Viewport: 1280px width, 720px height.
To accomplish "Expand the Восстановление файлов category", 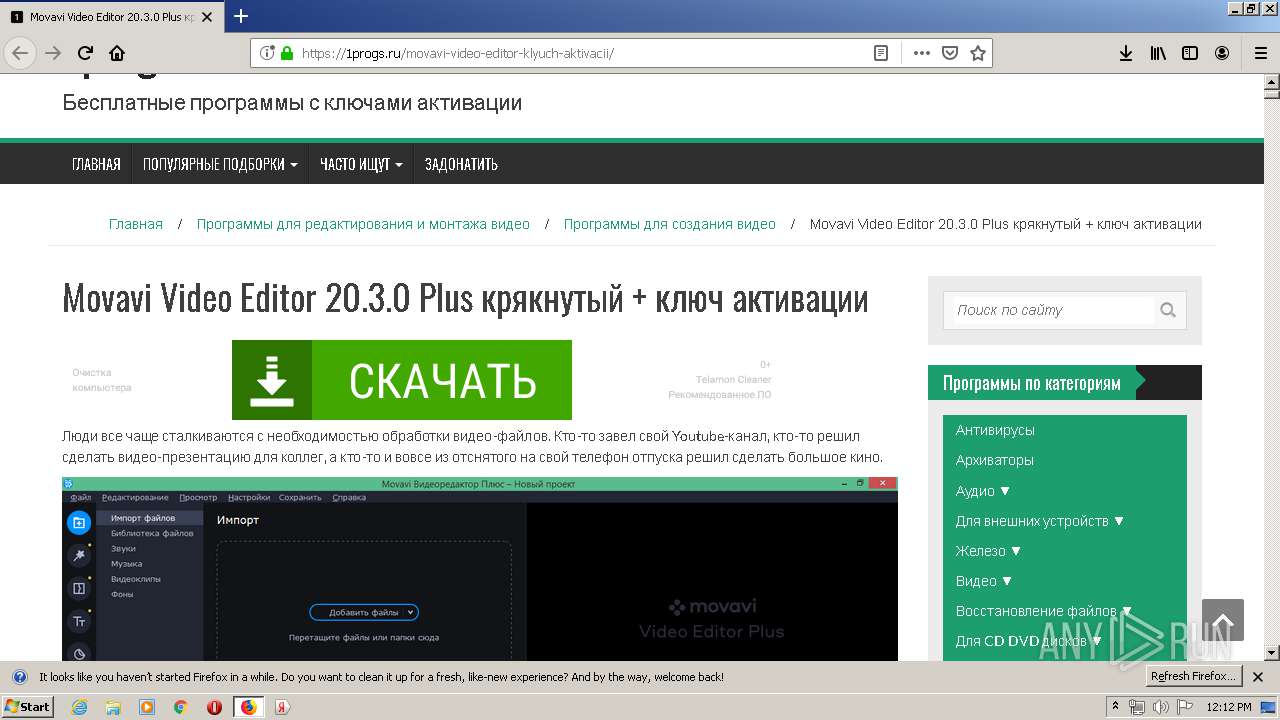I will [1044, 611].
